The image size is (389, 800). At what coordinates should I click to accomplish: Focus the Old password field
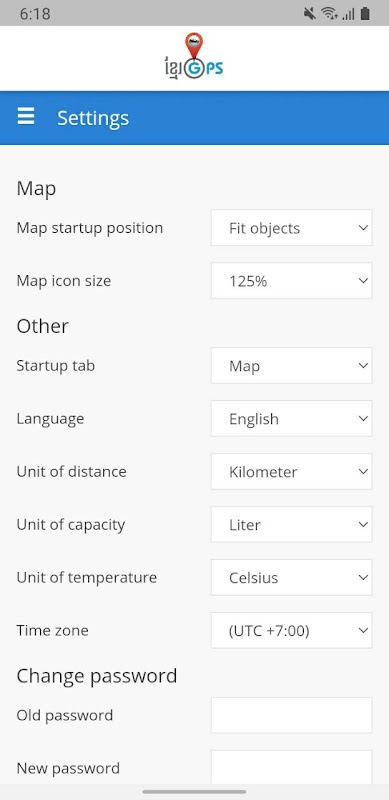[291, 715]
